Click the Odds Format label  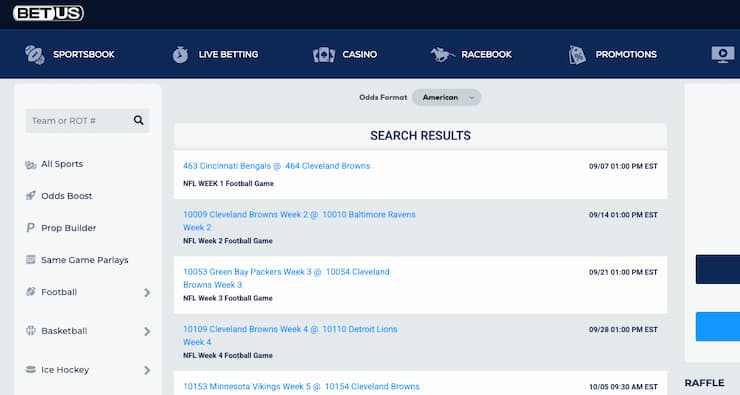[x=383, y=97]
